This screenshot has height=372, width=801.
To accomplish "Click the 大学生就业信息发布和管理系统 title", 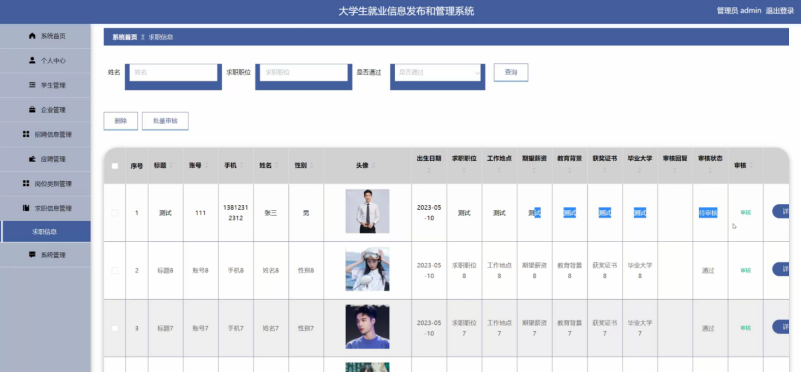I will (406, 11).
